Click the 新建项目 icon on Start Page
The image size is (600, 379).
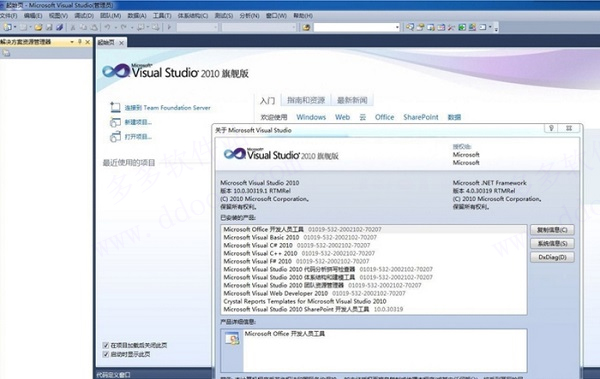(115, 122)
